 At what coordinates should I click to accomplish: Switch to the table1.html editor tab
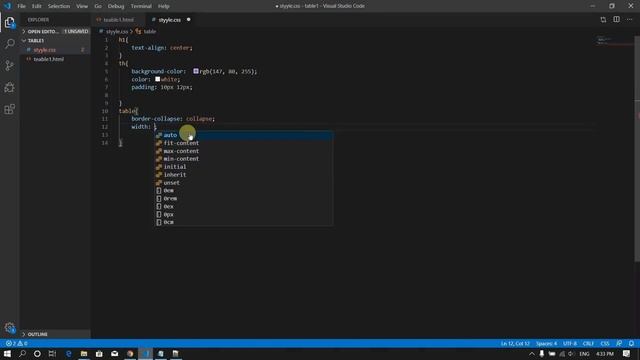click(x=118, y=20)
